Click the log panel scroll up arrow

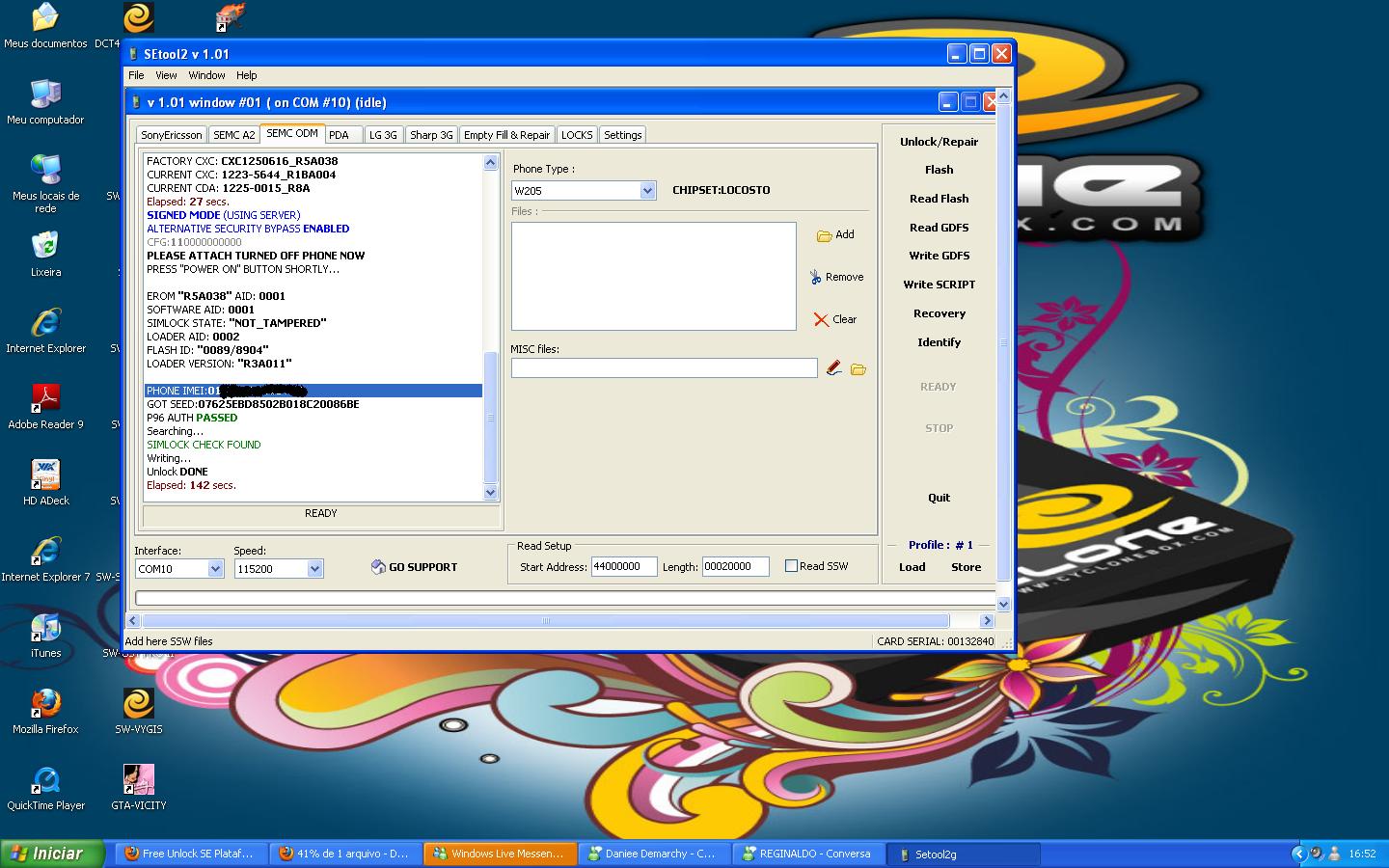[490, 163]
